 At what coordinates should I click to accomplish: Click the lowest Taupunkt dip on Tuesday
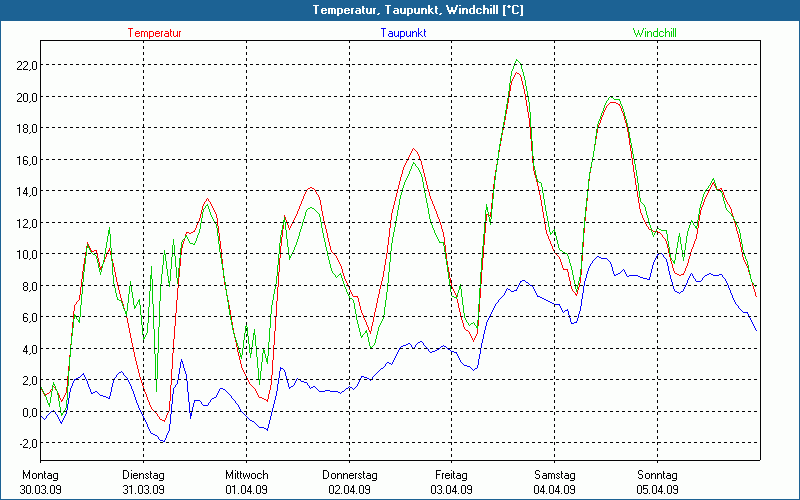click(162, 441)
